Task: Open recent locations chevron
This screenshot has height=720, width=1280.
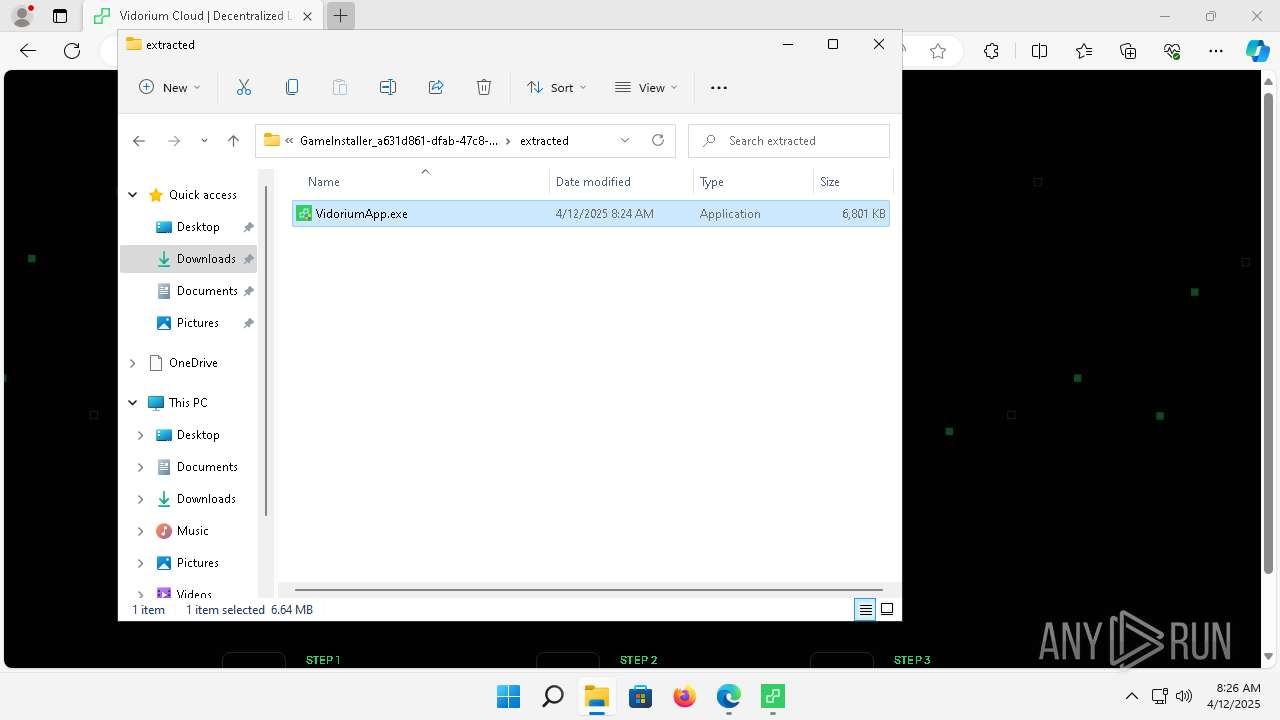Action: tap(204, 141)
